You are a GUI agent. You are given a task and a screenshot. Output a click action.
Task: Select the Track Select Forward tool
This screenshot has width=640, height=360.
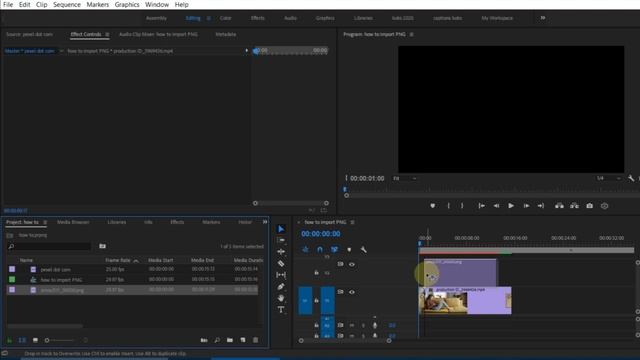tap(281, 240)
